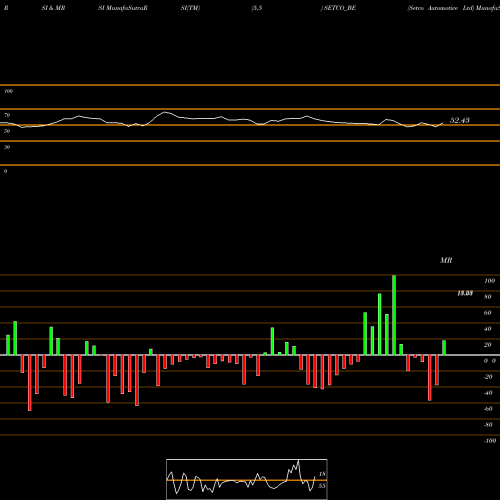Click the MR axis label 40
The height and width of the screenshot is (500, 500).
point(488,329)
